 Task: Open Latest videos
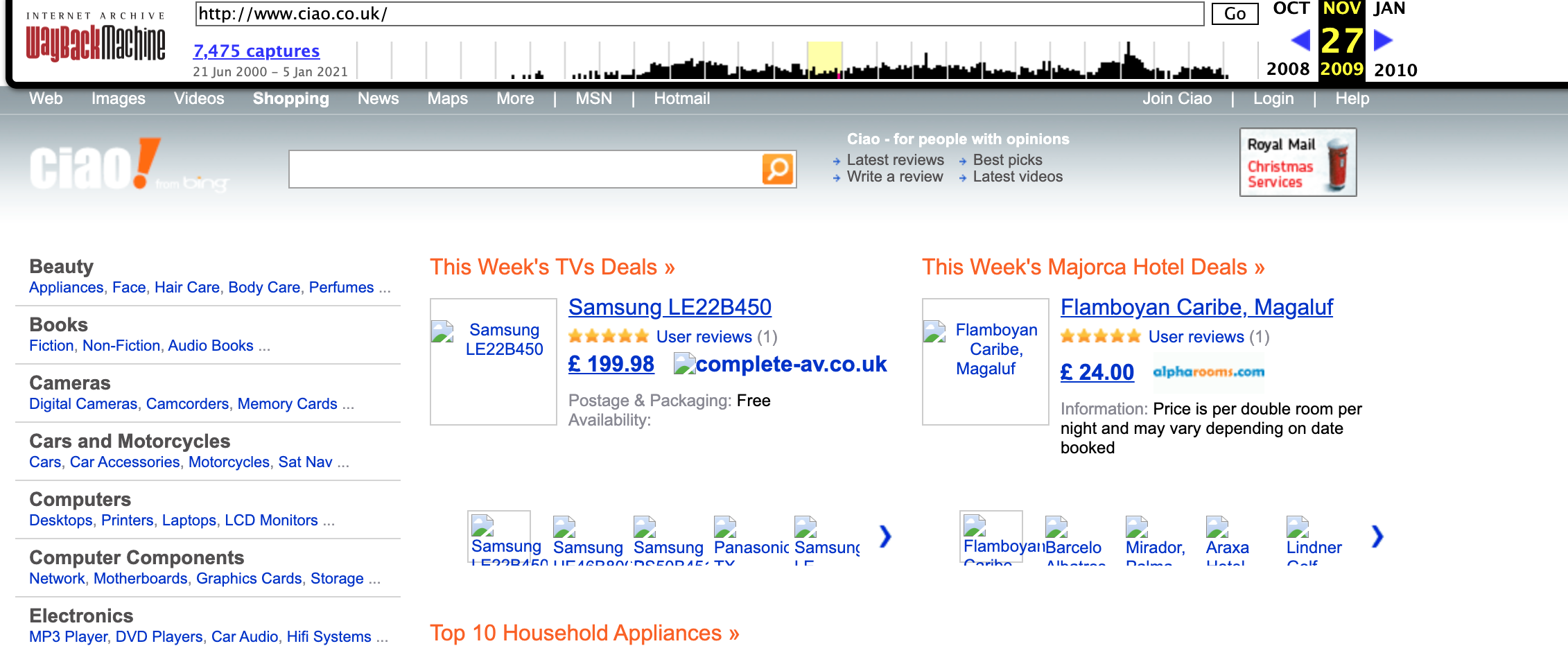[x=1018, y=176]
